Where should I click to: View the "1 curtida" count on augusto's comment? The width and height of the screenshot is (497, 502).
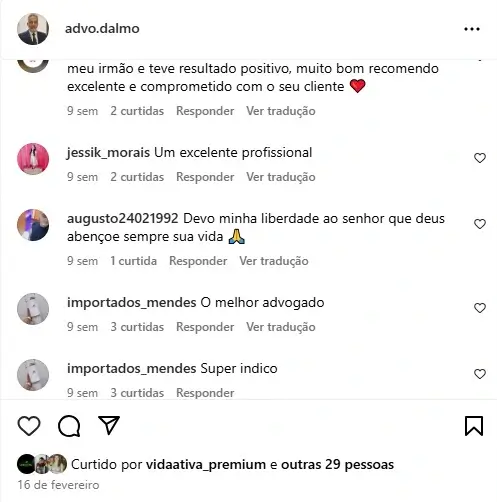pos(133,261)
